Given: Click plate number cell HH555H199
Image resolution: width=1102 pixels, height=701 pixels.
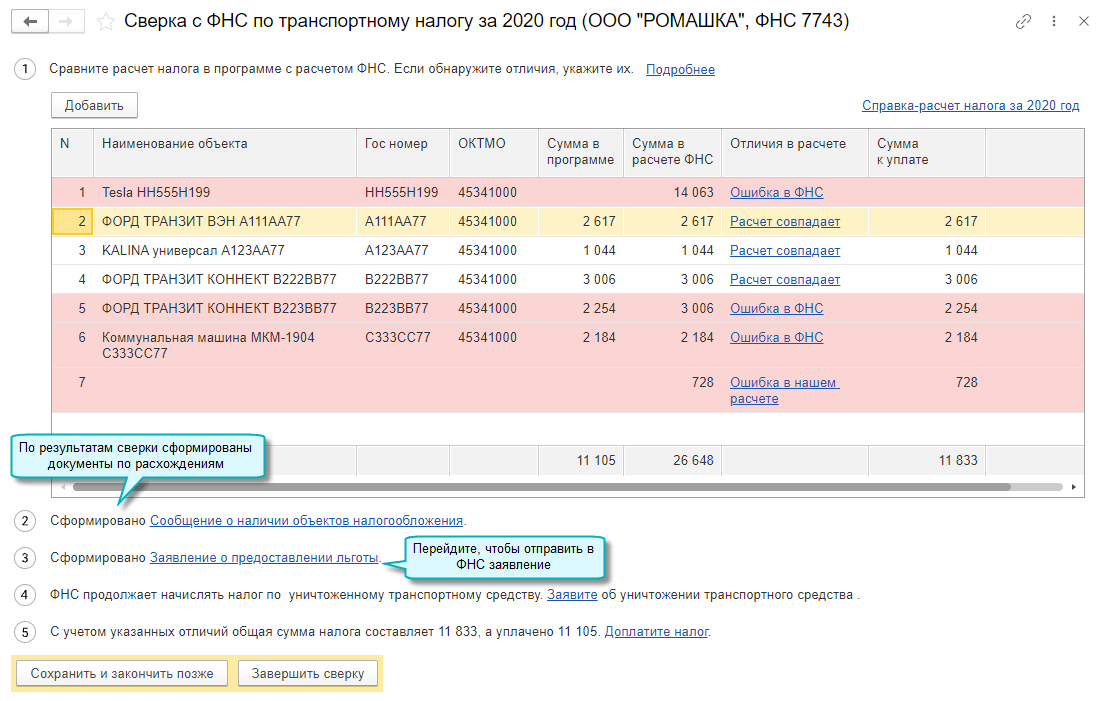Looking at the screenshot, I should [x=403, y=193].
